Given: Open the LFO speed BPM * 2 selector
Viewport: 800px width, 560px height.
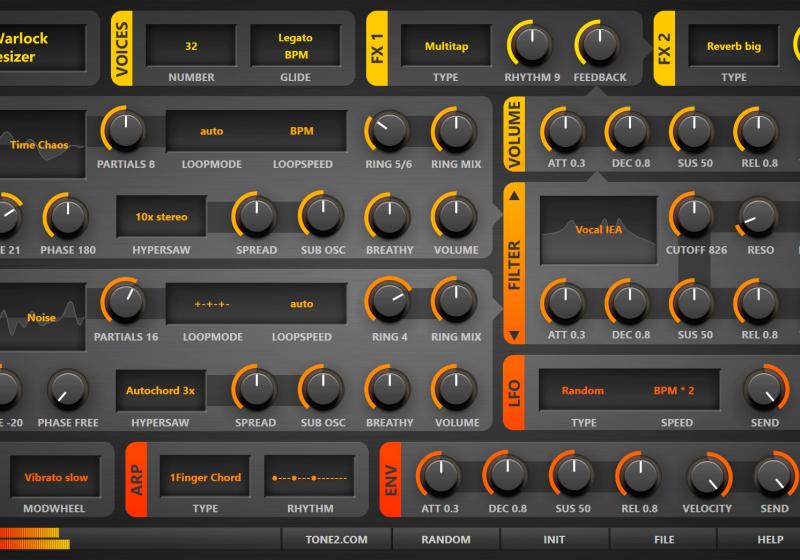Looking at the screenshot, I should point(673,390).
